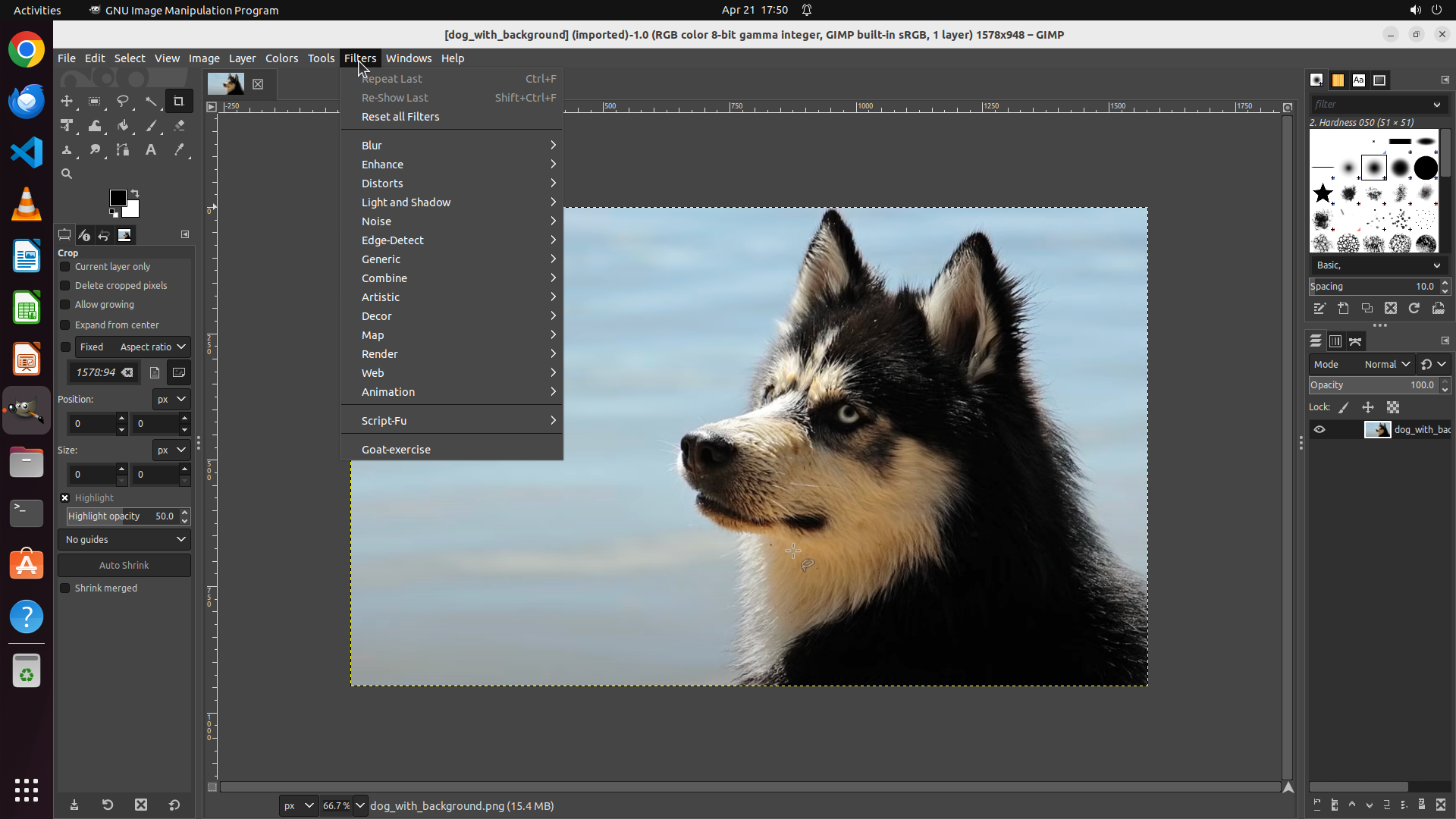Viewport: 1456px width, 819px height.
Task: Select the Move tool
Action: pos(67,101)
